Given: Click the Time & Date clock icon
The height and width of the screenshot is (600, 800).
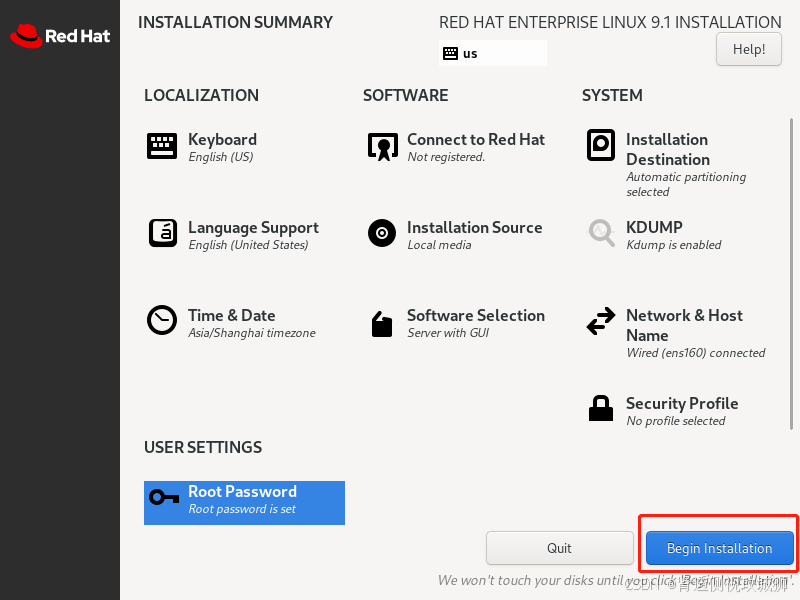Looking at the screenshot, I should (x=162, y=320).
